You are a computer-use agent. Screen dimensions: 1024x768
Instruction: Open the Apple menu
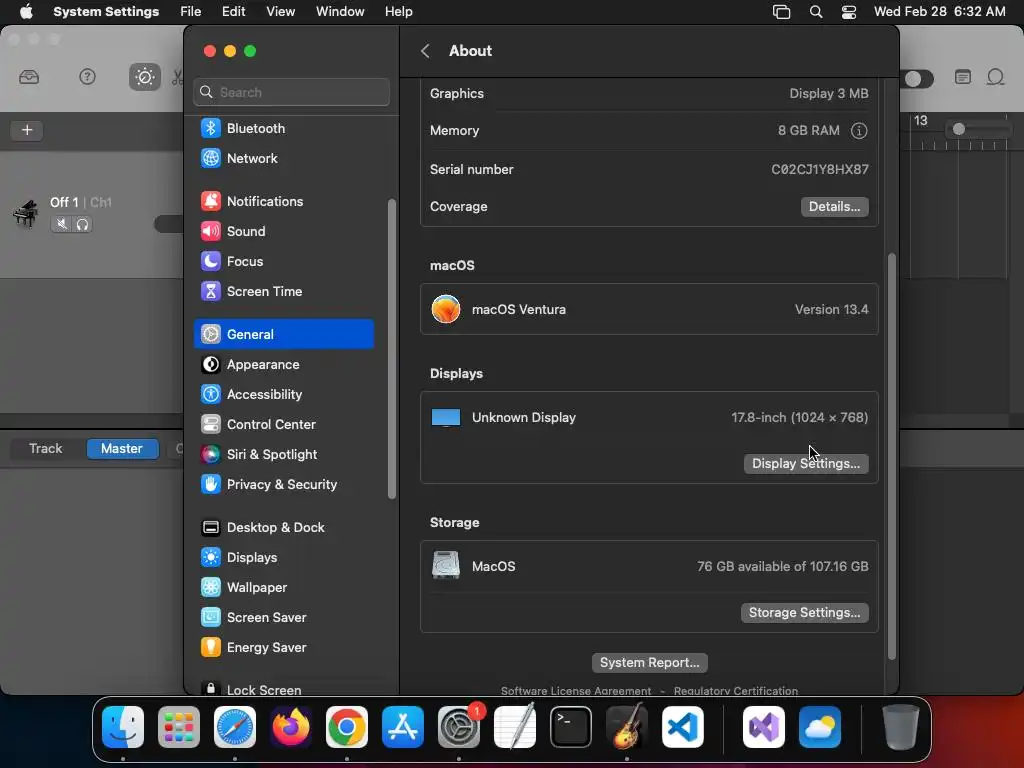pos(26,12)
